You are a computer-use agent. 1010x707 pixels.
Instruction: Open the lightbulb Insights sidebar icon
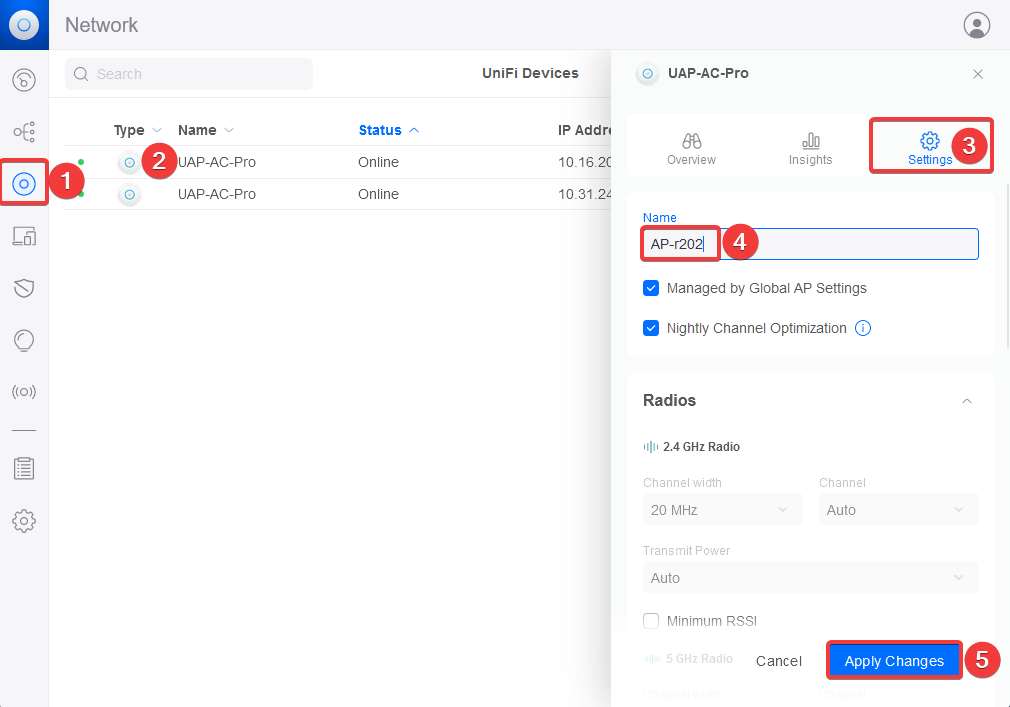pyautogui.click(x=24, y=340)
